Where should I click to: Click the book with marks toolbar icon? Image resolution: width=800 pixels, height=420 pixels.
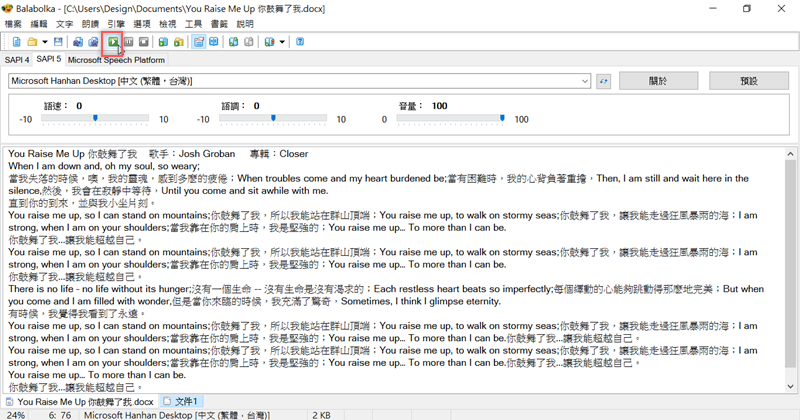pyautogui.click(x=269, y=42)
